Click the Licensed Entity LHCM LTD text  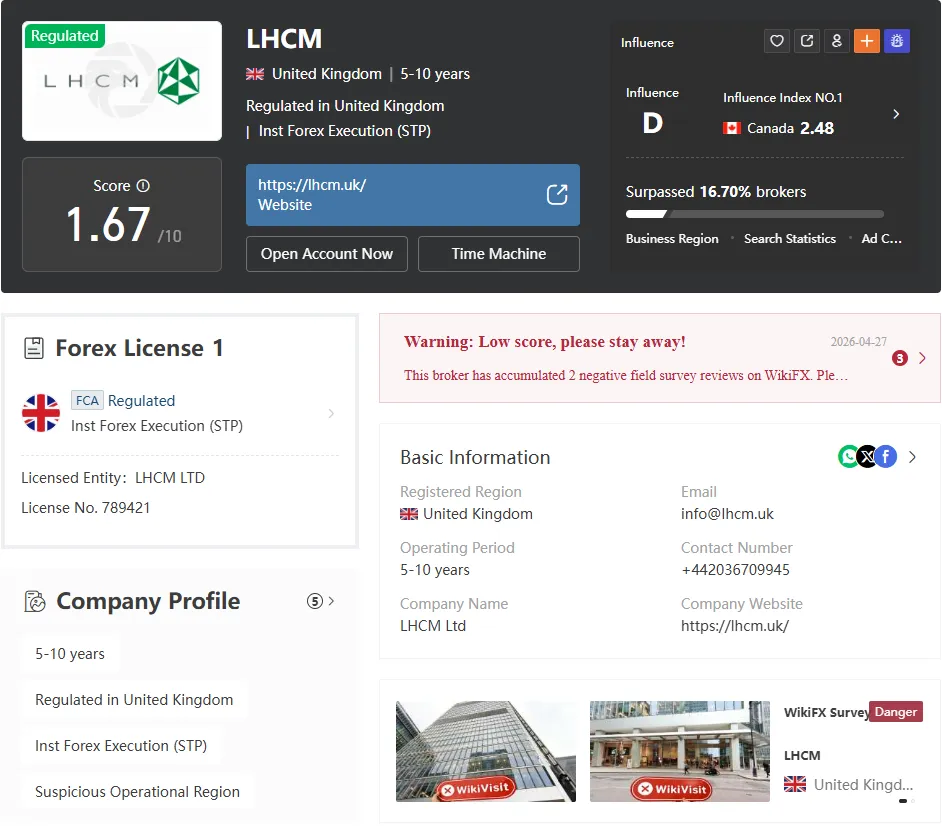113,478
